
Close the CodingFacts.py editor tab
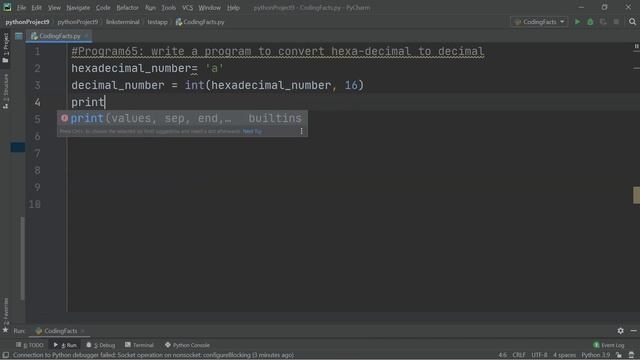[86, 36]
